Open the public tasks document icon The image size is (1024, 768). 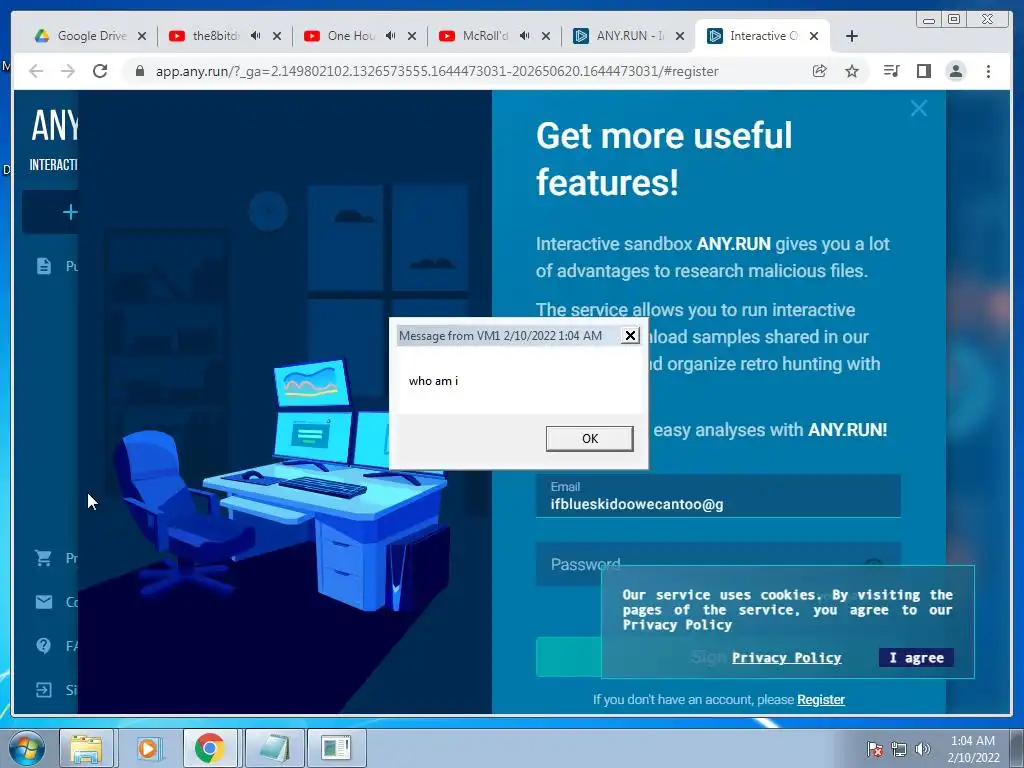point(44,266)
